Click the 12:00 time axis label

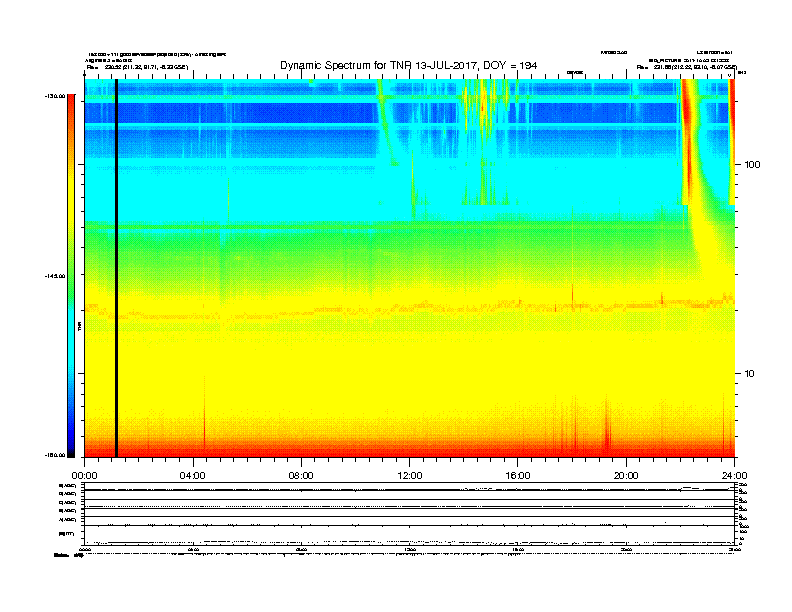pyautogui.click(x=410, y=476)
